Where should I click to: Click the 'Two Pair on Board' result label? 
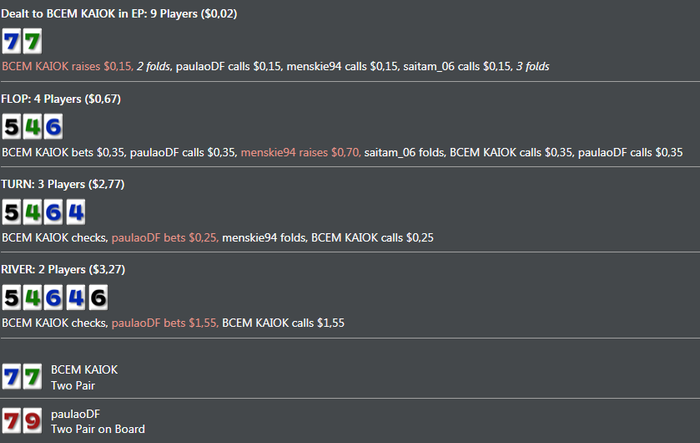point(98,429)
